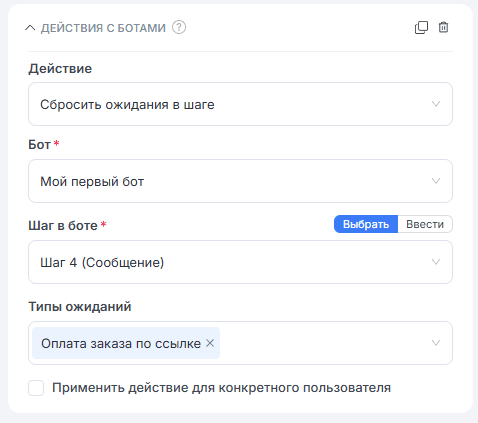The image size is (478, 423).
Task: Click the ДЕЙСТВИЯ С БОТАМИ header title
Action: [x=103, y=28]
